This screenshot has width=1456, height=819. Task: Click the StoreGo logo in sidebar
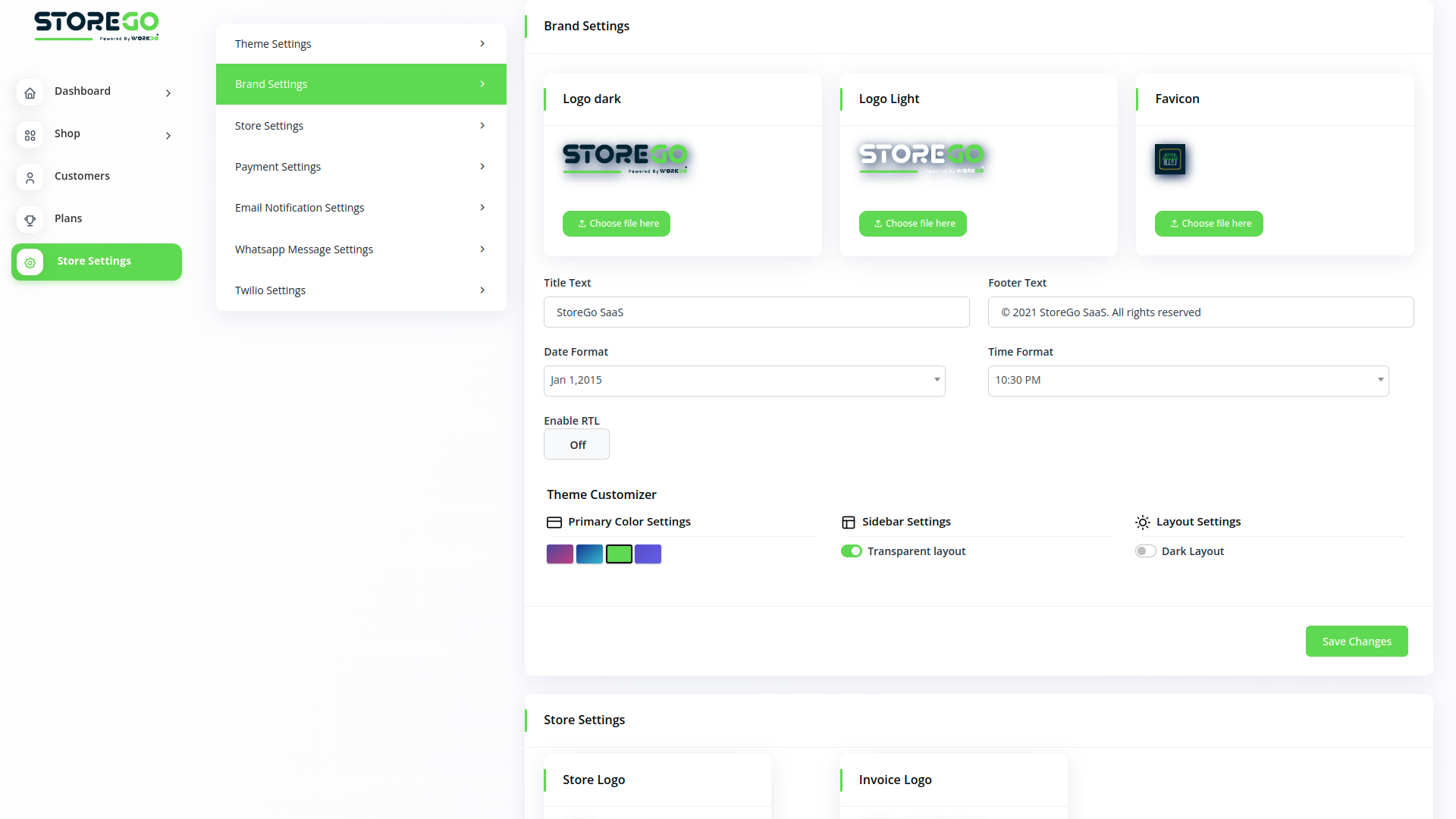coord(96,26)
